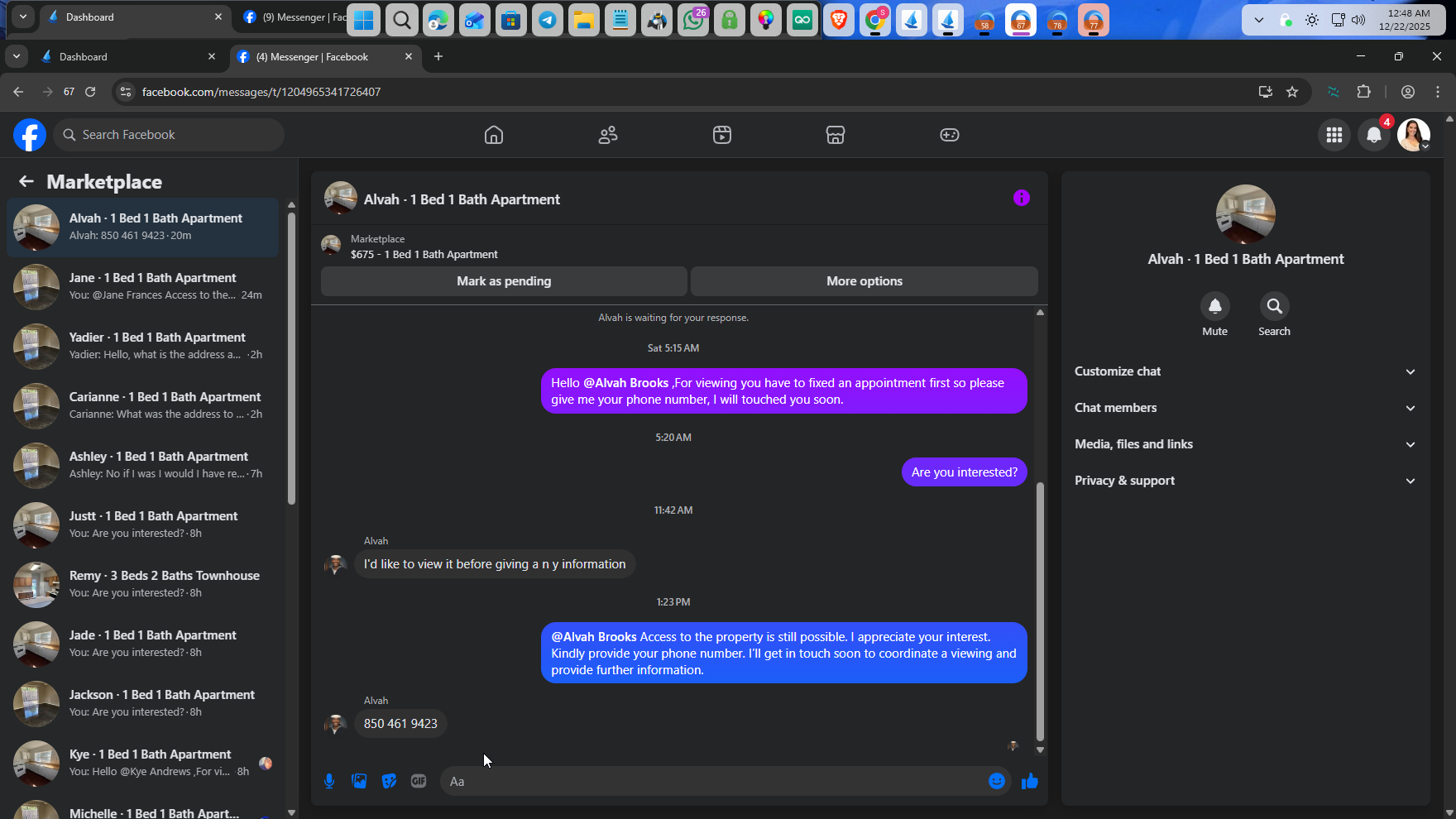Open Jane's 1 Bed 1 Bath Apartment conversation
The height and width of the screenshot is (819, 1456).
click(x=142, y=287)
